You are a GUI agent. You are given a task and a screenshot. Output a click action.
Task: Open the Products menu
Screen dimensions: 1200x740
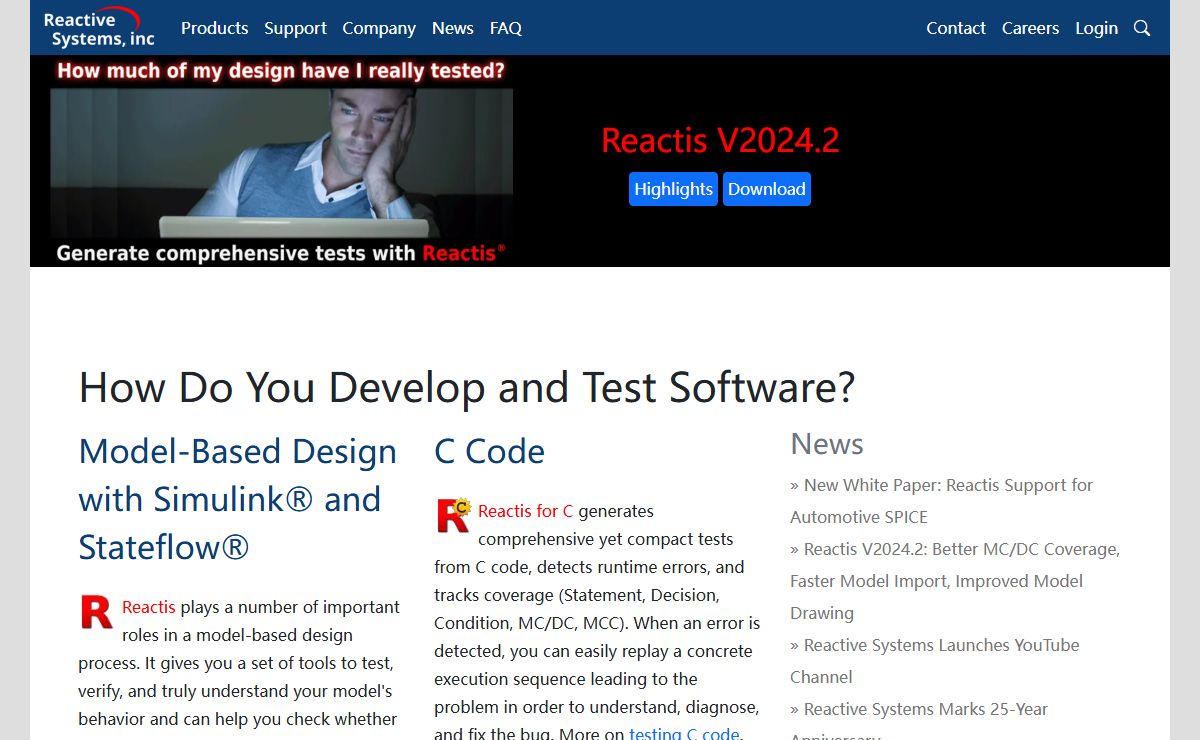pos(214,28)
